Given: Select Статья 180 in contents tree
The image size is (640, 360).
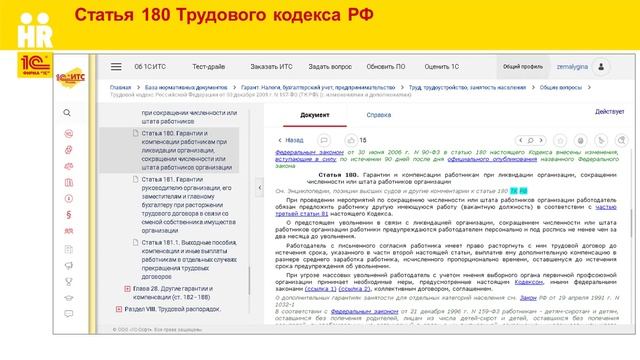Looking at the screenshot, I should (x=169, y=150).
